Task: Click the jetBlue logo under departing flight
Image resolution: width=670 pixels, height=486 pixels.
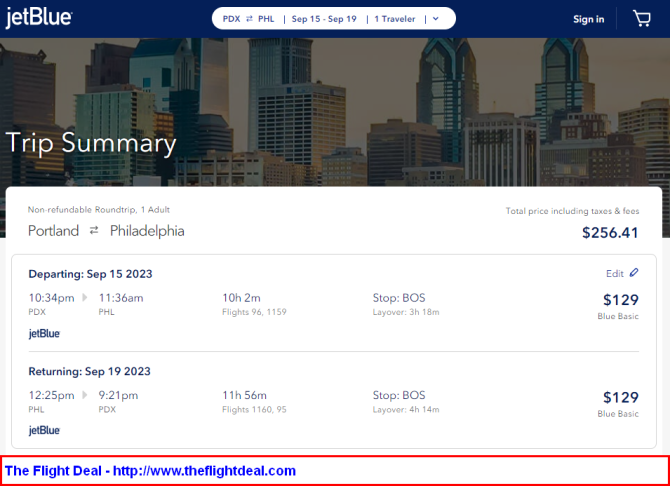Action: [x=44, y=333]
